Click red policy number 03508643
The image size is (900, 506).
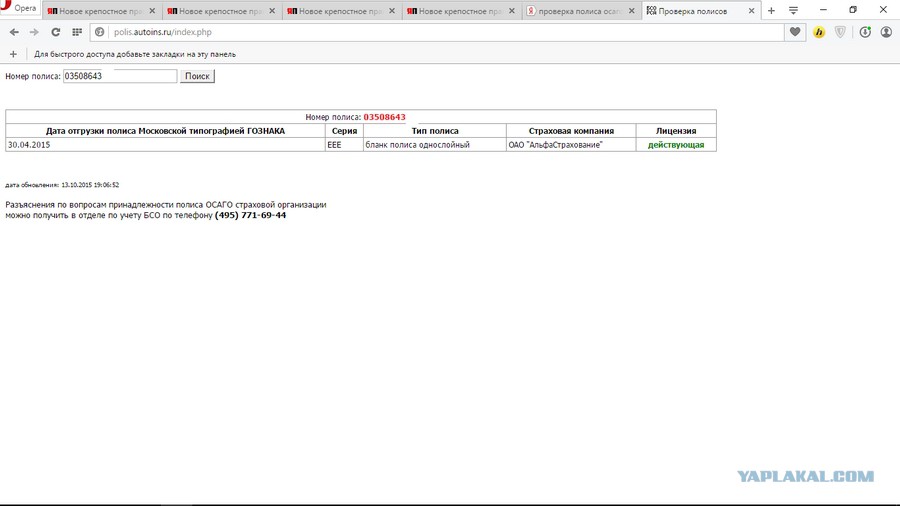click(x=384, y=117)
